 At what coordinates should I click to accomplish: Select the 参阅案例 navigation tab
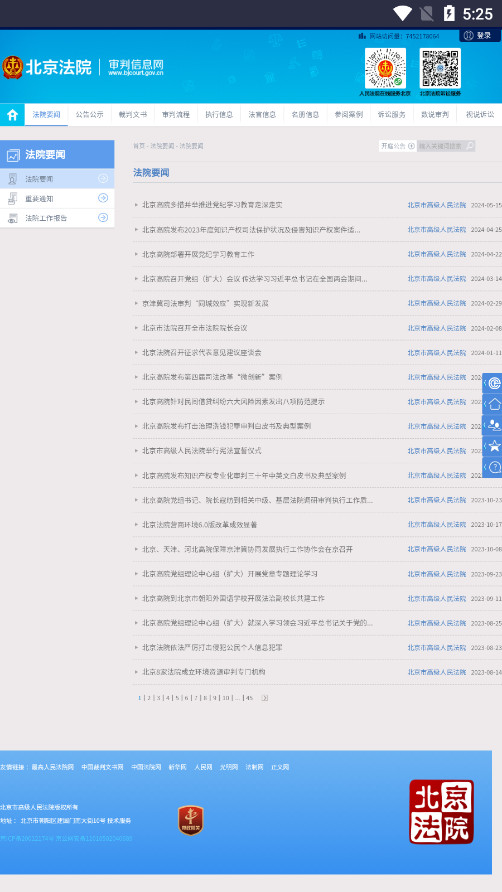(x=349, y=114)
